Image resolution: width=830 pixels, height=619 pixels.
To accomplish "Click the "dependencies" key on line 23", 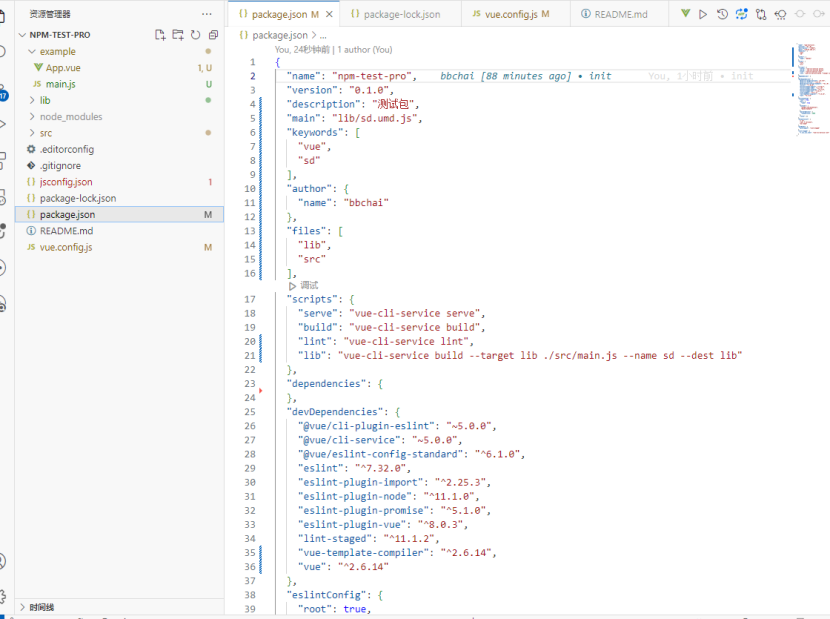I will tap(326, 383).
